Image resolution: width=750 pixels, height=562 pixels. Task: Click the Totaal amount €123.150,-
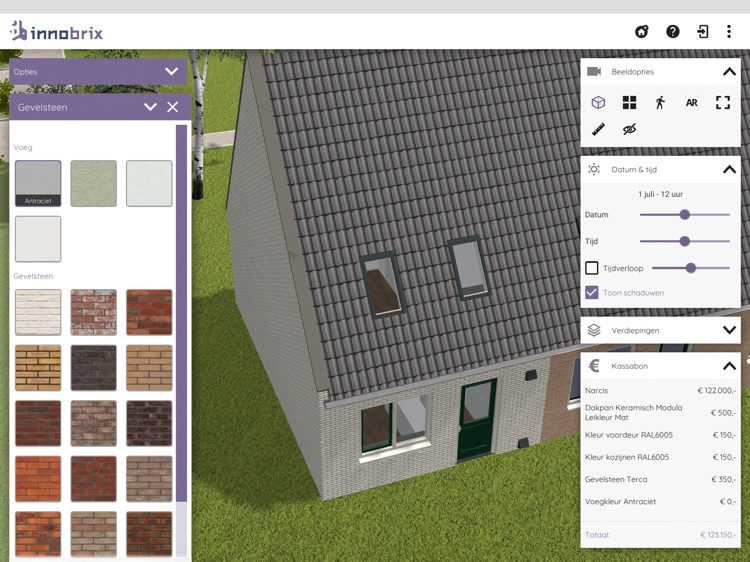pyautogui.click(x=718, y=535)
